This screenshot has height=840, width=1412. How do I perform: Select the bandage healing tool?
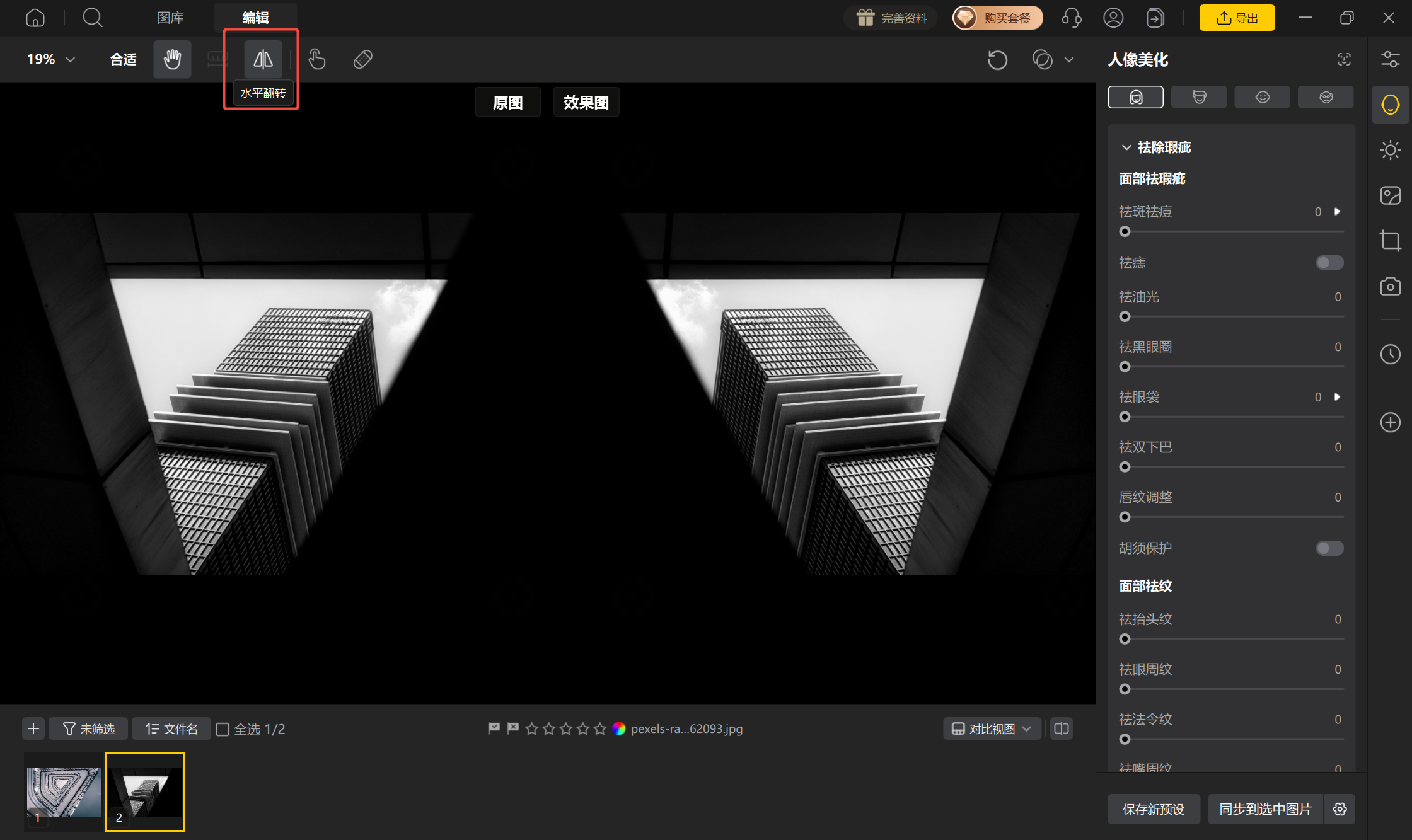pos(363,59)
